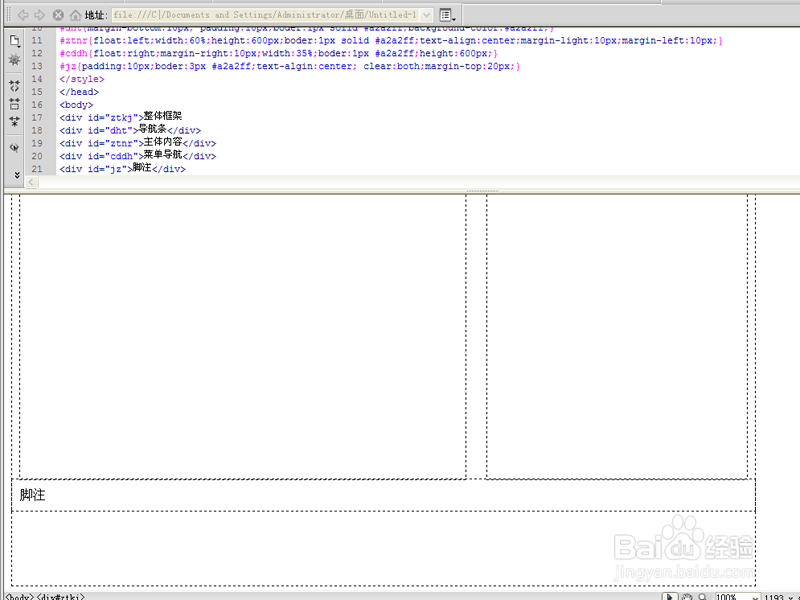Open the address bar dropdown arrow
The width and height of the screenshot is (800, 600).
(x=427, y=15)
